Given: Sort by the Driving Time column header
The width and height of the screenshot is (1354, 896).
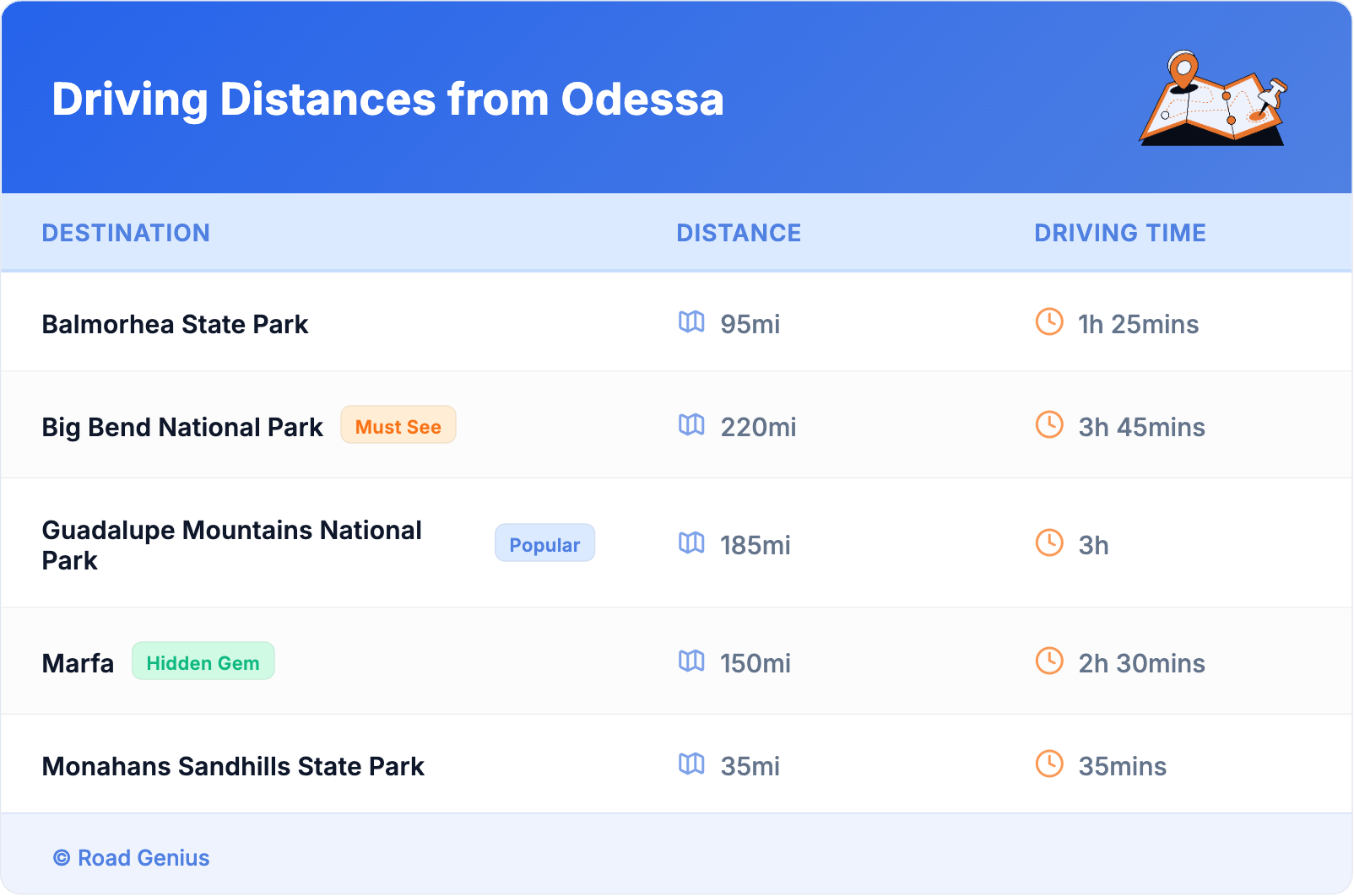Looking at the screenshot, I should pyautogui.click(x=1119, y=233).
